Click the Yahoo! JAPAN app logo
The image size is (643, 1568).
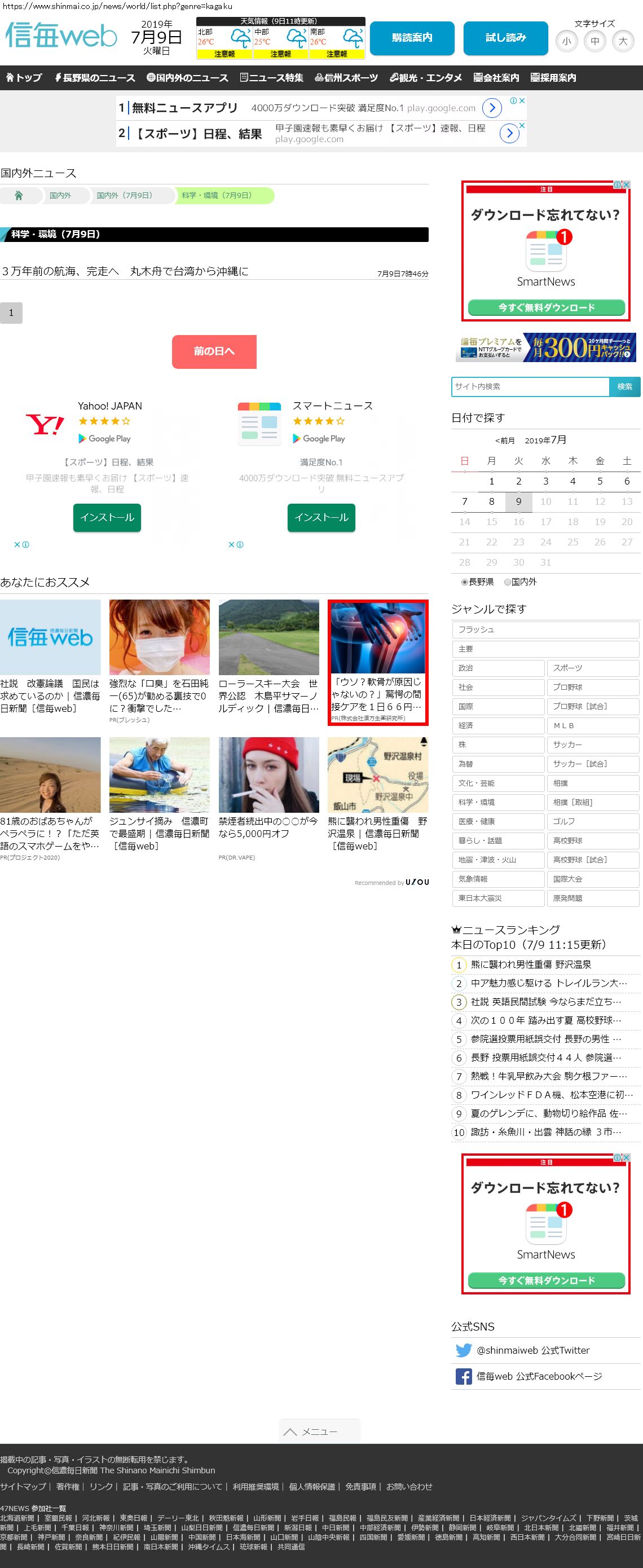(x=45, y=424)
